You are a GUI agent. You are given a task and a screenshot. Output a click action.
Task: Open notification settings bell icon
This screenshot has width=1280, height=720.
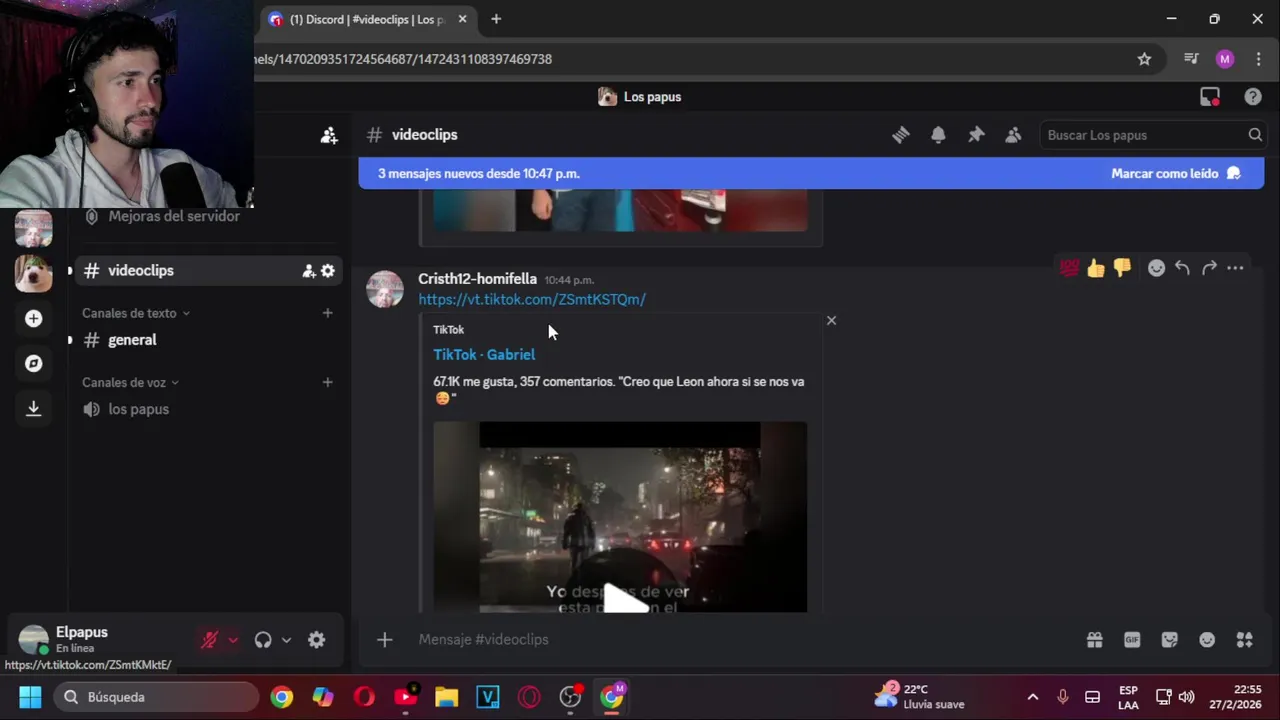[x=938, y=135]
